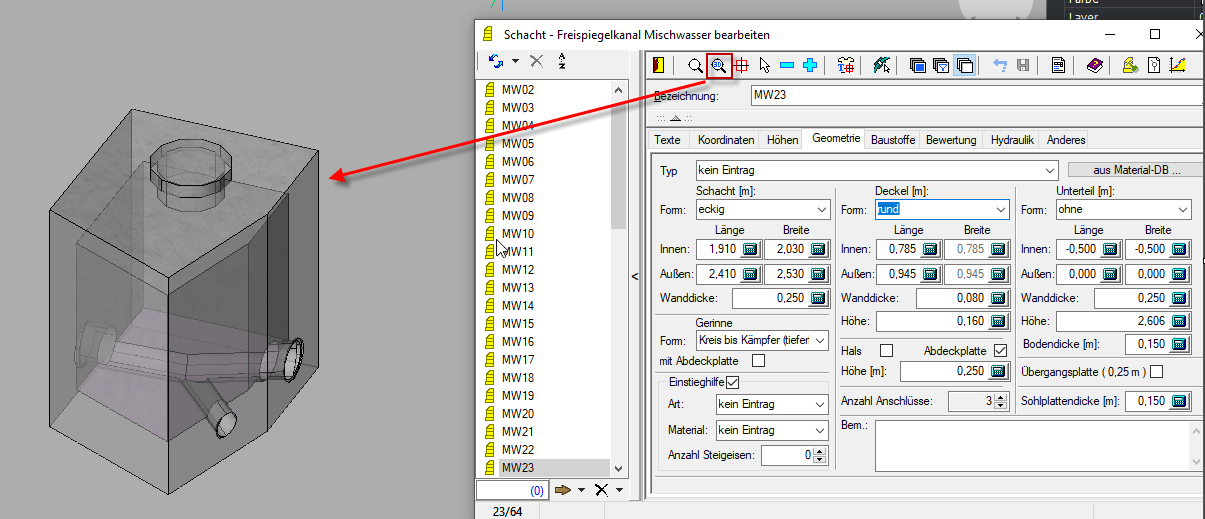Open the Hydraulik tab
The width and height of the screenshot is (1205, 519).
(x=1012, y=140)
